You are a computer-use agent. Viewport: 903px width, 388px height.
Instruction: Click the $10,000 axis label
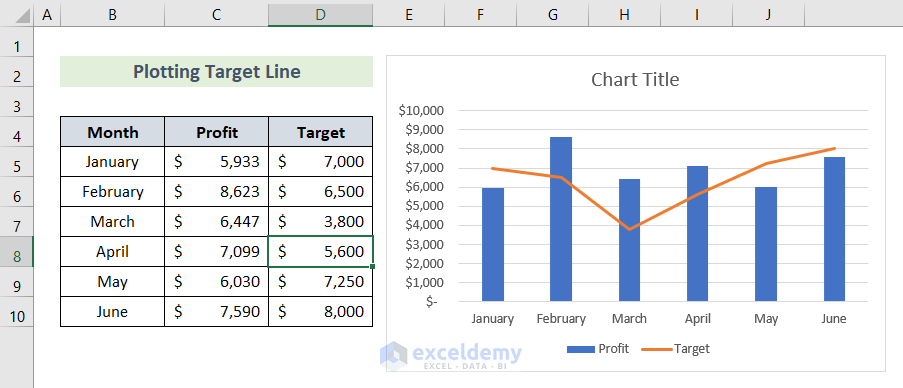[421, 111]
